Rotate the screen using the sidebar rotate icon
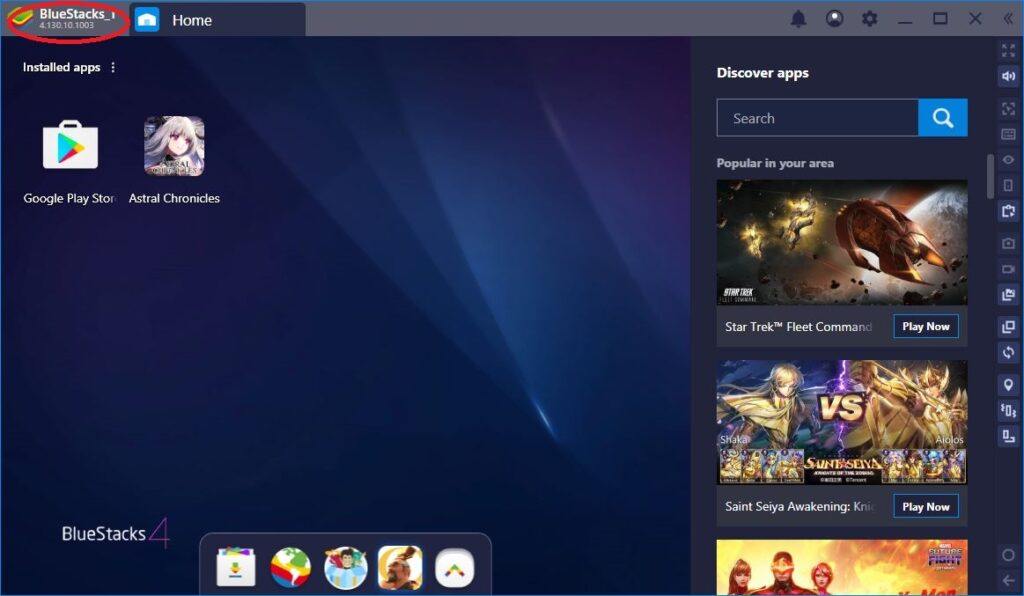 point(1006,352)
